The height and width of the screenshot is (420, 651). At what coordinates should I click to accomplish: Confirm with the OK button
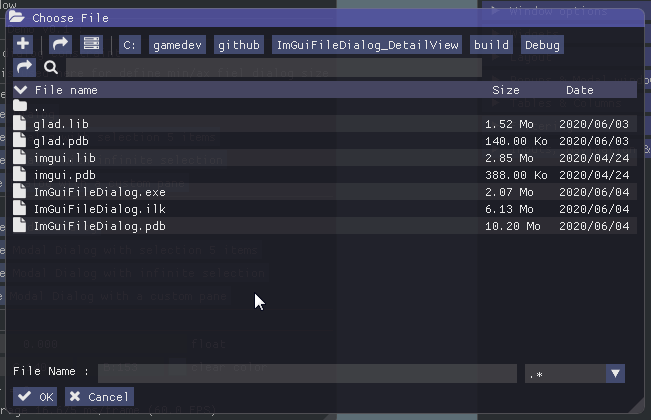[35, 397]
